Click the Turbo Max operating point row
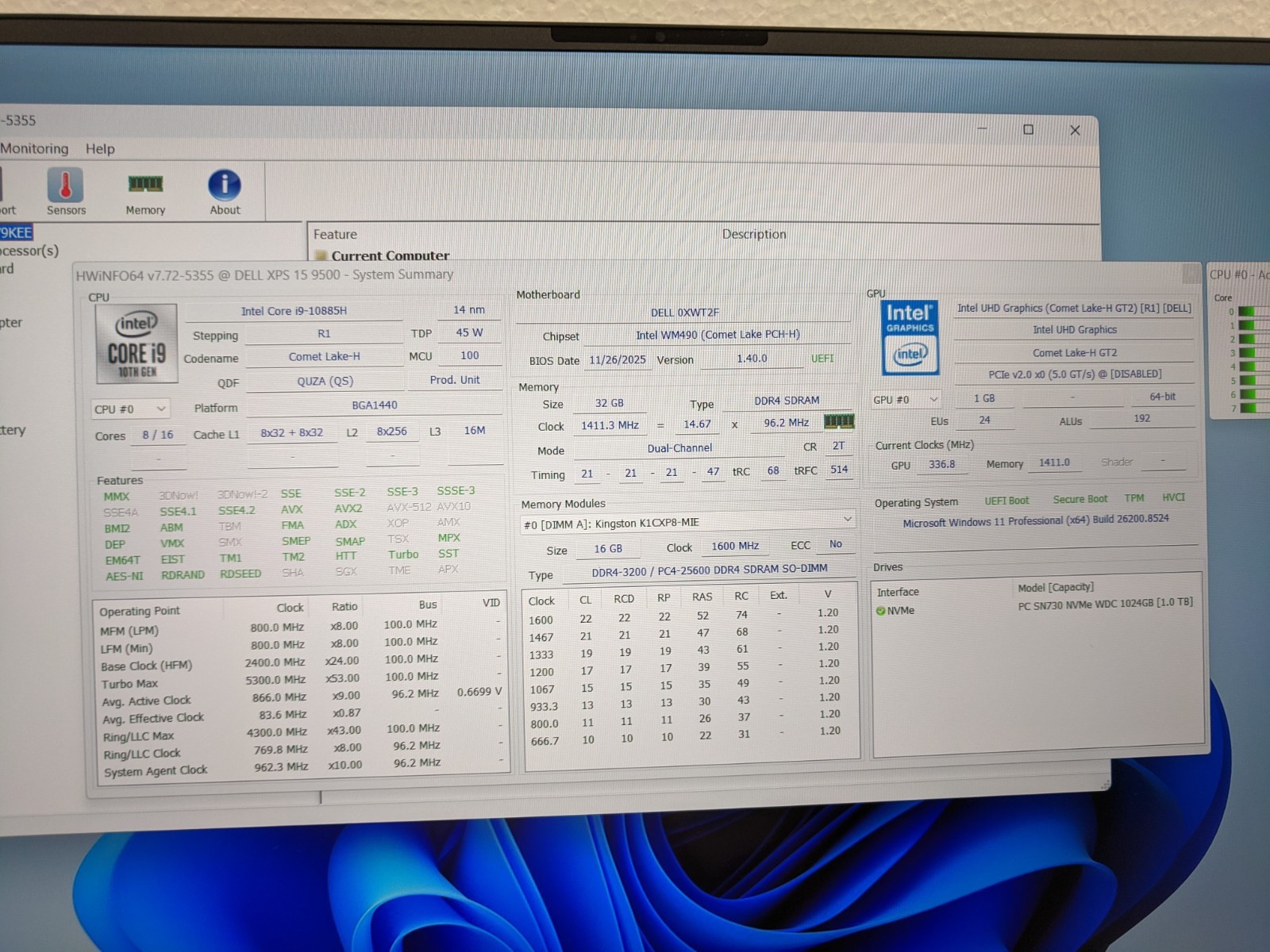Viewport: 1270px width, 952px height. point(302,681)
